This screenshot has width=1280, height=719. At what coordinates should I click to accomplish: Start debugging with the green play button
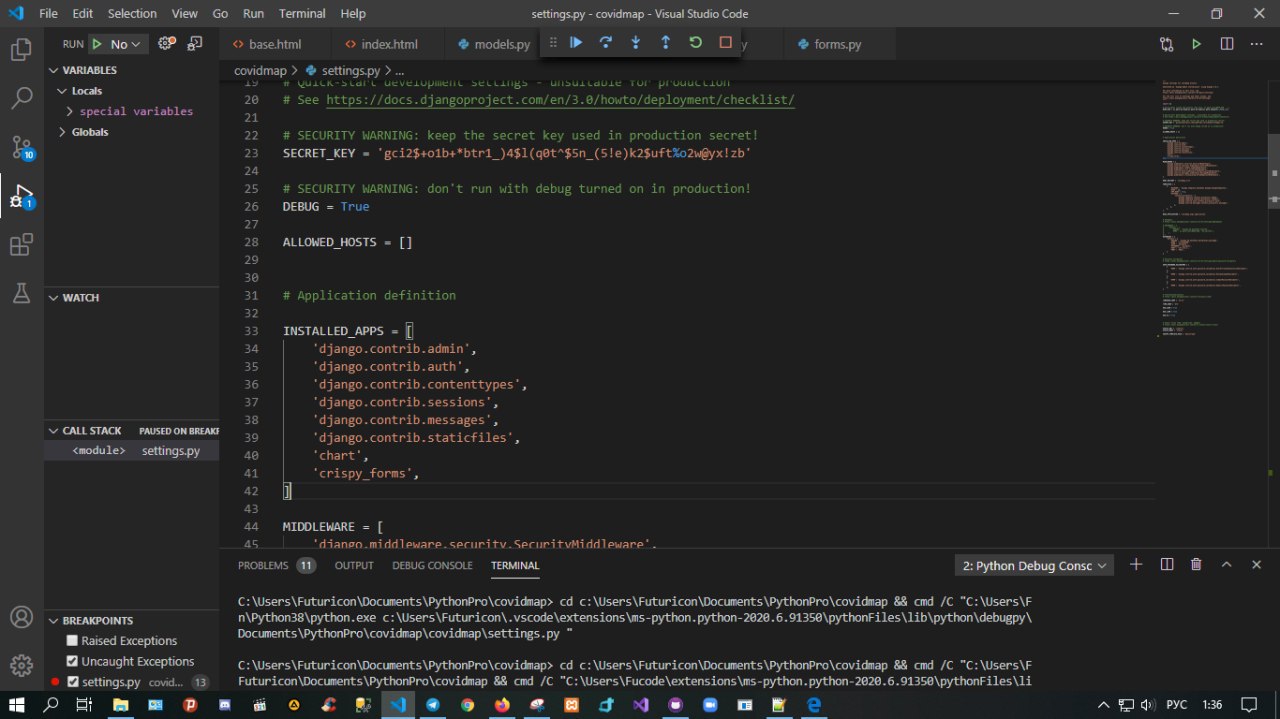tap(97, 44)
